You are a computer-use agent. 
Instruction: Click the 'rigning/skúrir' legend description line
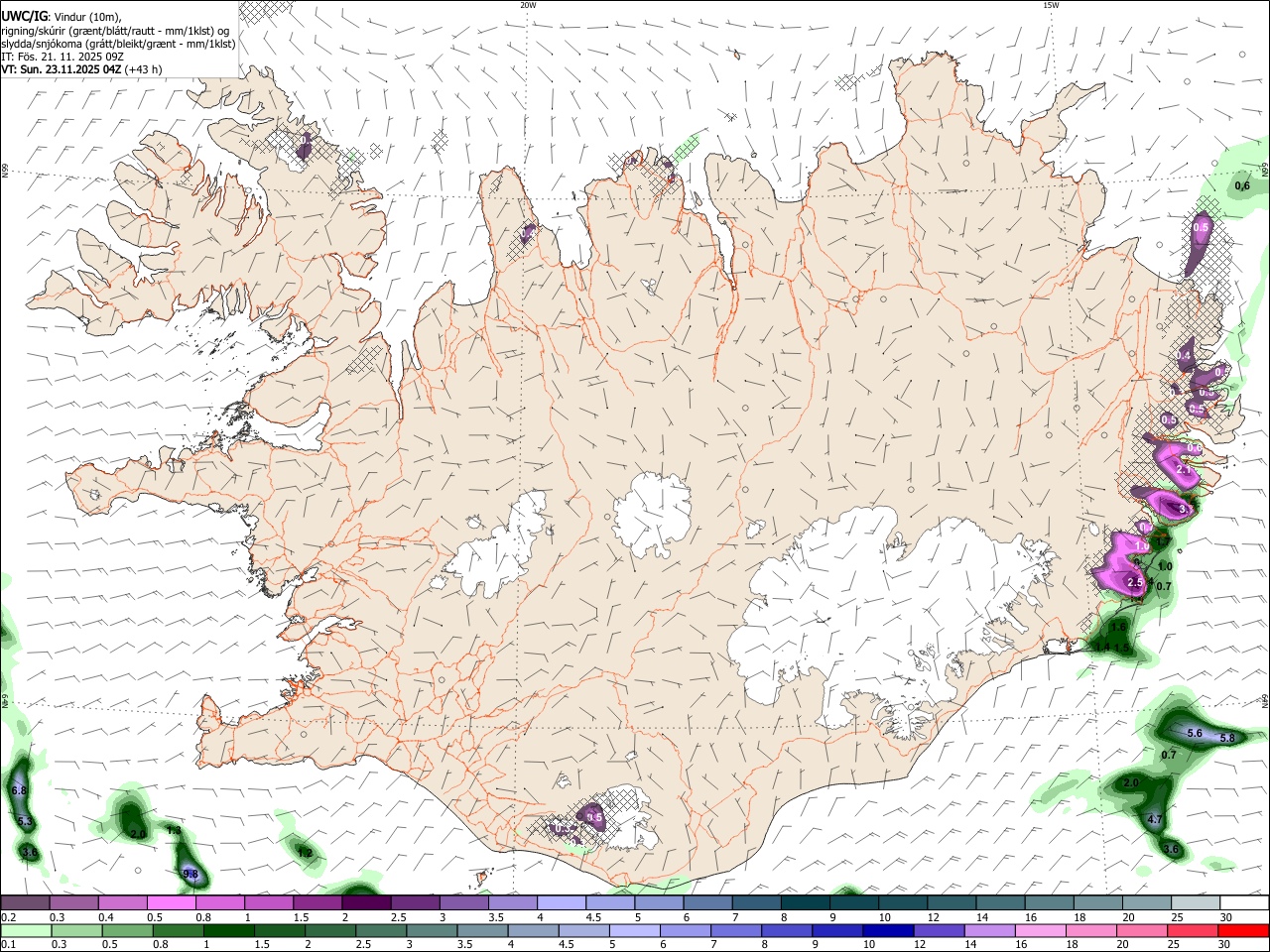click(x=114, y=31)
